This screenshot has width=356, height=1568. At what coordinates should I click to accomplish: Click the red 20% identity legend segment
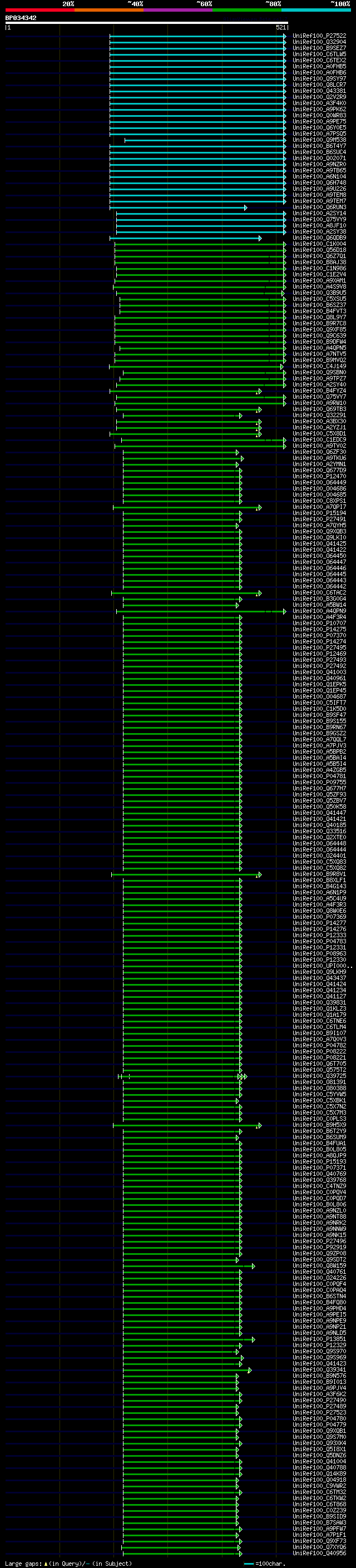39,10
